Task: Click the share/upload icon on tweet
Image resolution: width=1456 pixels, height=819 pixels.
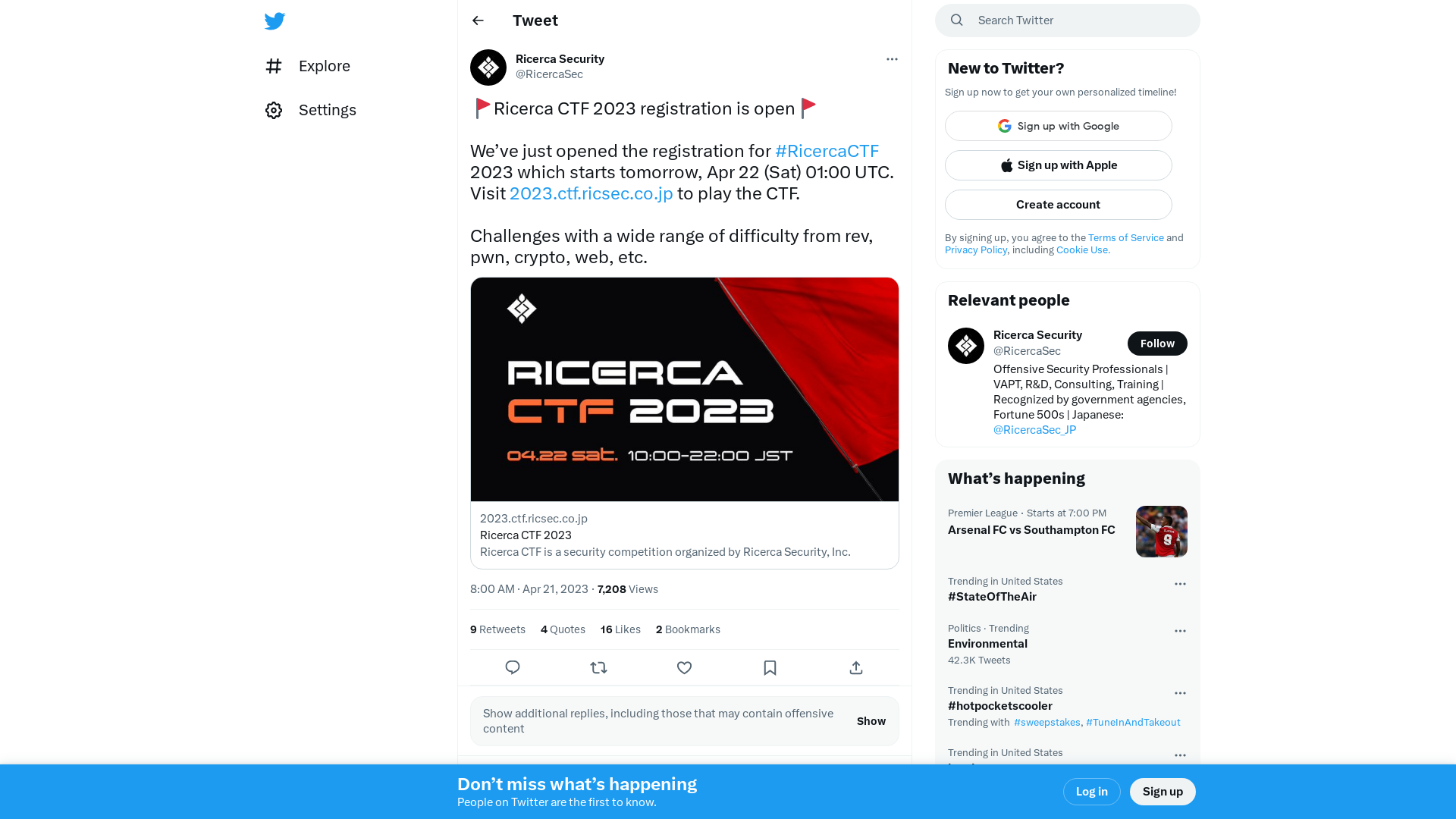Action: click(855, 668)
